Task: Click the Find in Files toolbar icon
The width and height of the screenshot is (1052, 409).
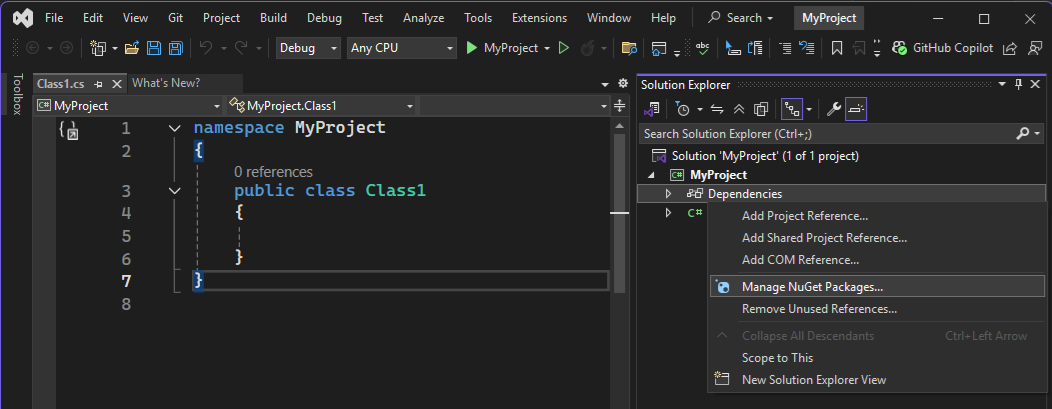Action: (x=629, y=48)
